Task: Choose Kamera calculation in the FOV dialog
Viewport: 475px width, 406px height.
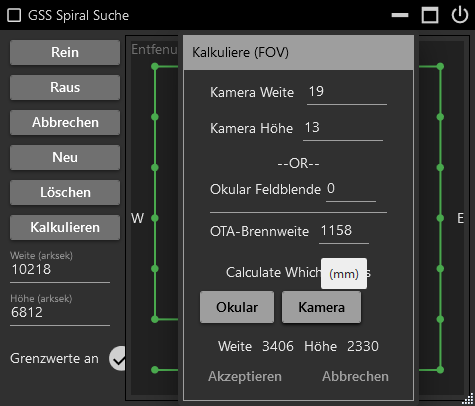Action: point(321,307)
